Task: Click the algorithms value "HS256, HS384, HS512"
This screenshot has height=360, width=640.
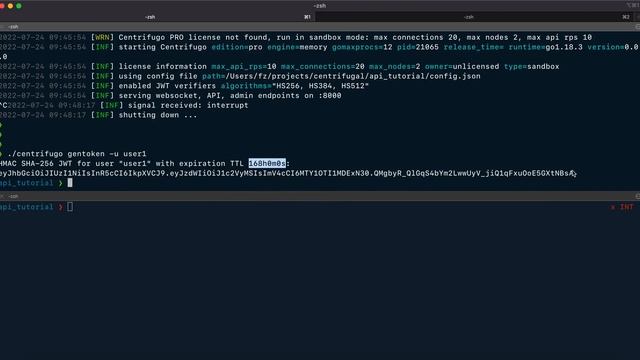Action: [x=320, y=86]
